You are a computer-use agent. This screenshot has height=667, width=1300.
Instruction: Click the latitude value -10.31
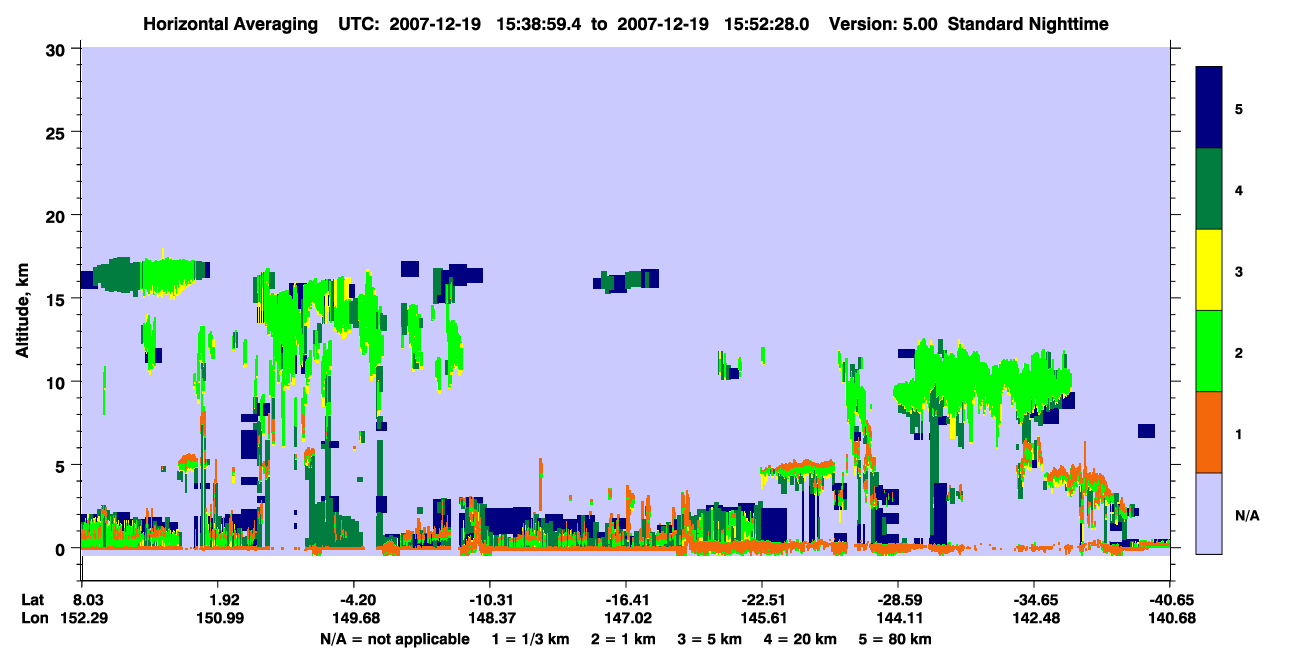pyautogui.click(x=490, y=600)
